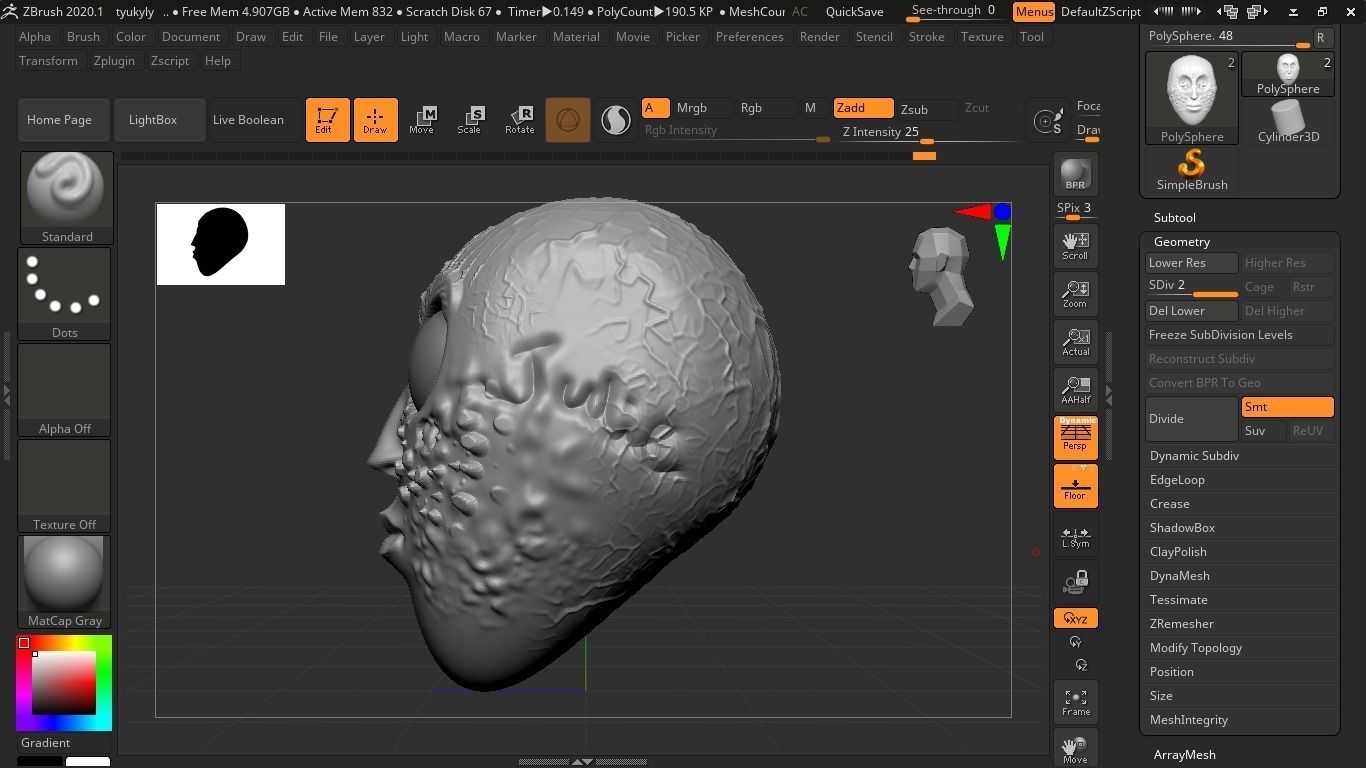Expand the EdgeLoop section
The width and height of the screenshot is (1366, 768).
[1177, 479]
